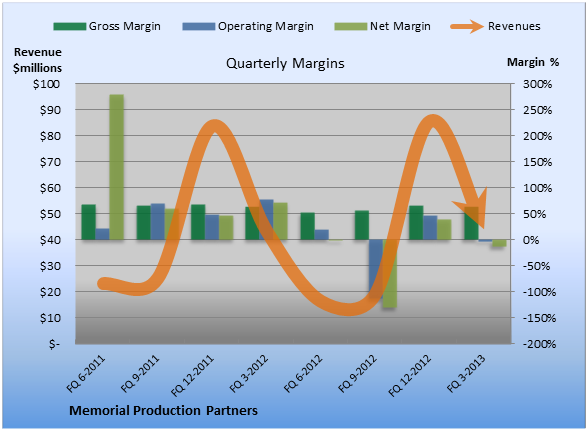The image size is (587, 430).
Task: Click the negative Operating Margin bar for FQ 9-2012
Action: tap(376, 269)
